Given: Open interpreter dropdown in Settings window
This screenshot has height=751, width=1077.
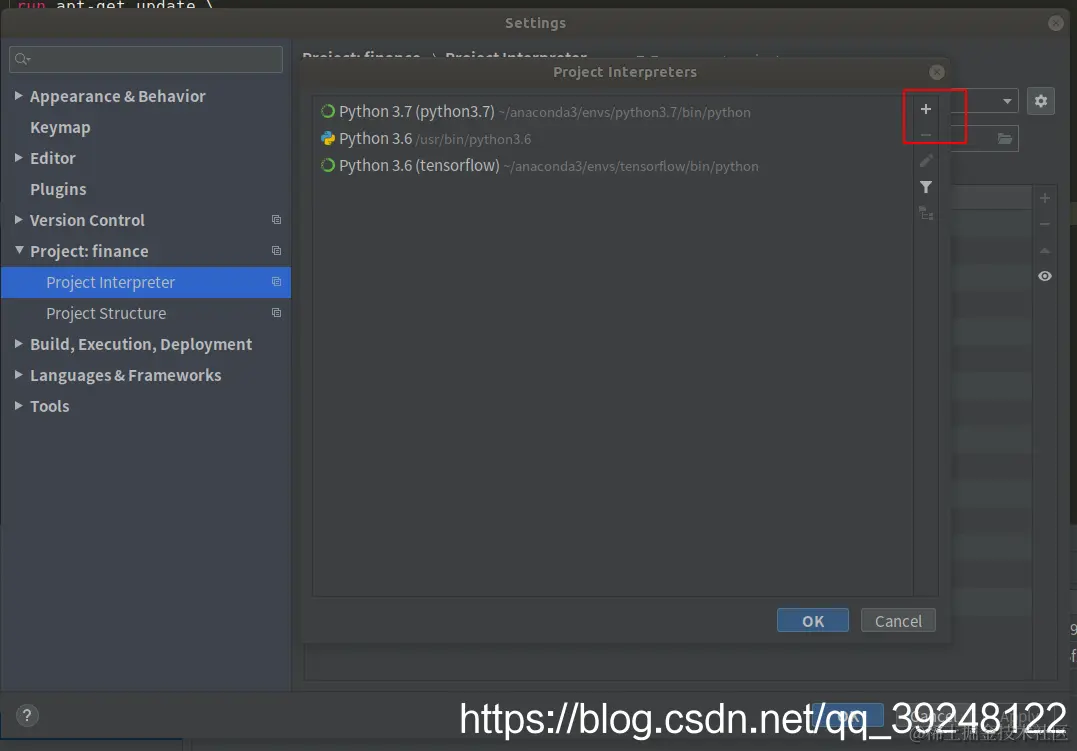Looking at the screenshot, I should pos(1006,101).
